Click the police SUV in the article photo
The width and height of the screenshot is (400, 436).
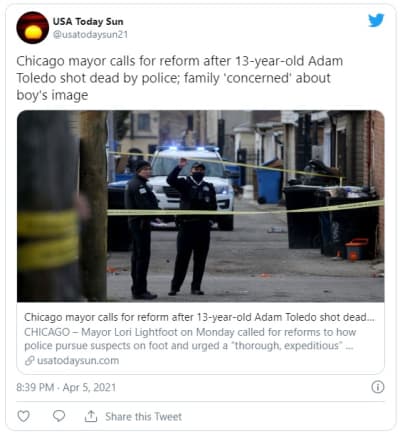[x=192, y=187]
